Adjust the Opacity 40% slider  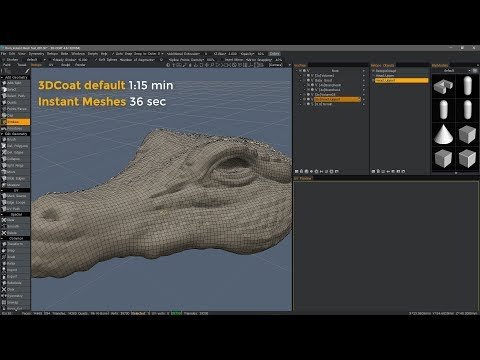[252, 54]
